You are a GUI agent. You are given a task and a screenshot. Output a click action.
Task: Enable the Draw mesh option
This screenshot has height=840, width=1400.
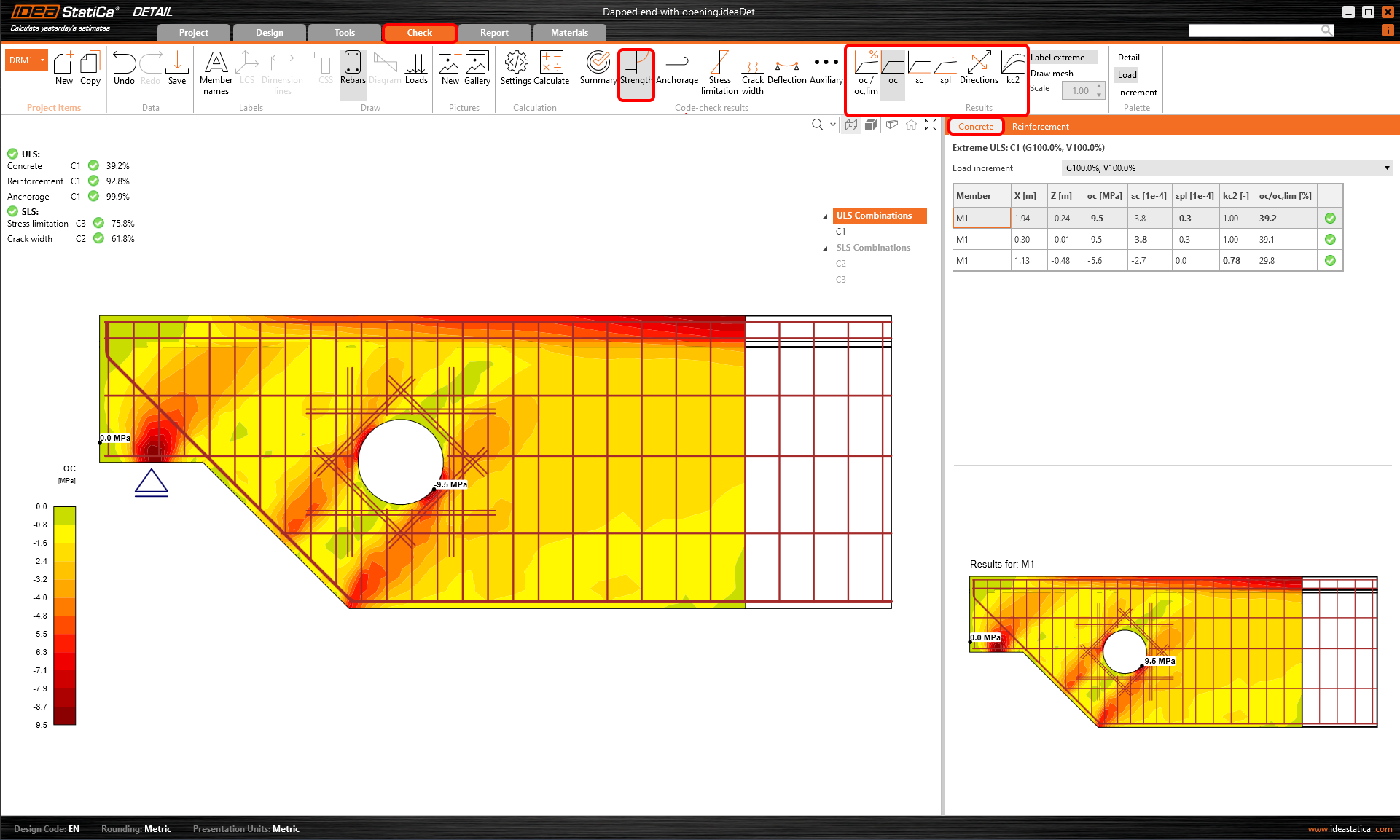tap(1052, 74)
